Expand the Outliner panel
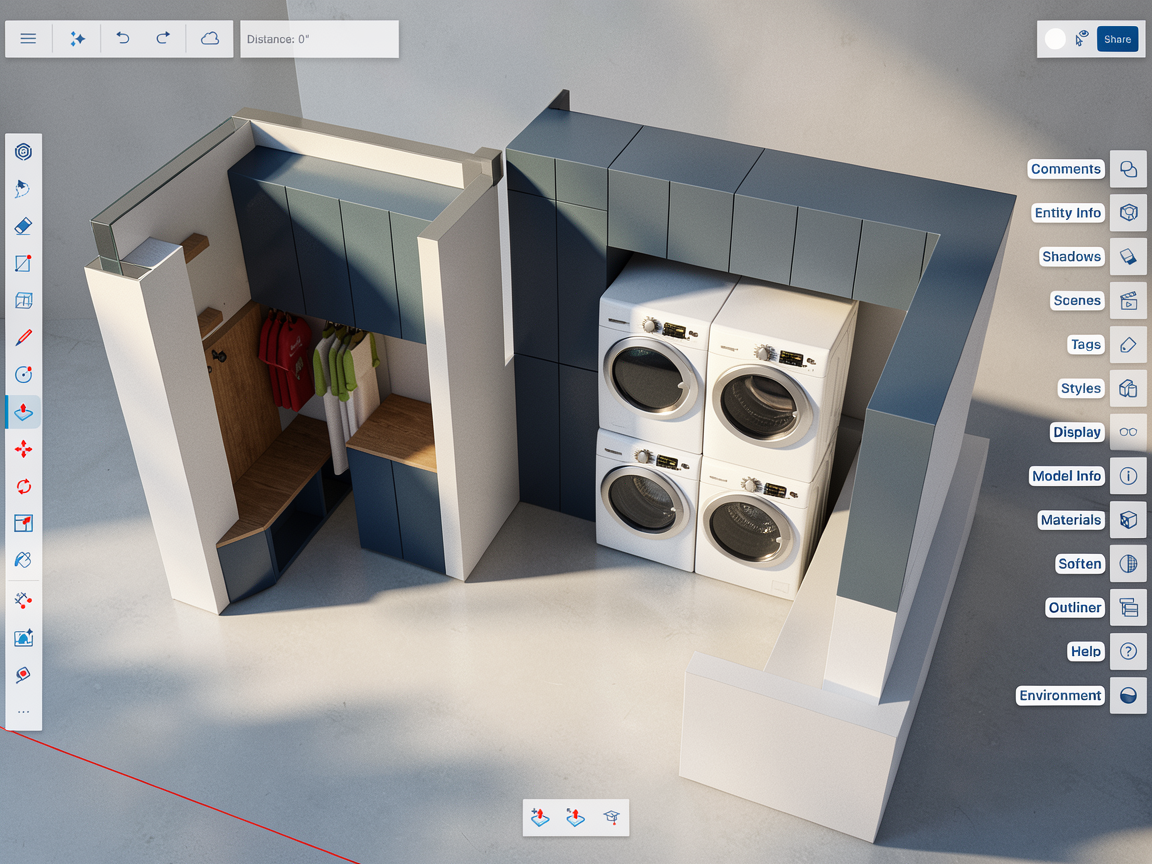Screen dimensions: 1152x864 tap(1128, 607)
